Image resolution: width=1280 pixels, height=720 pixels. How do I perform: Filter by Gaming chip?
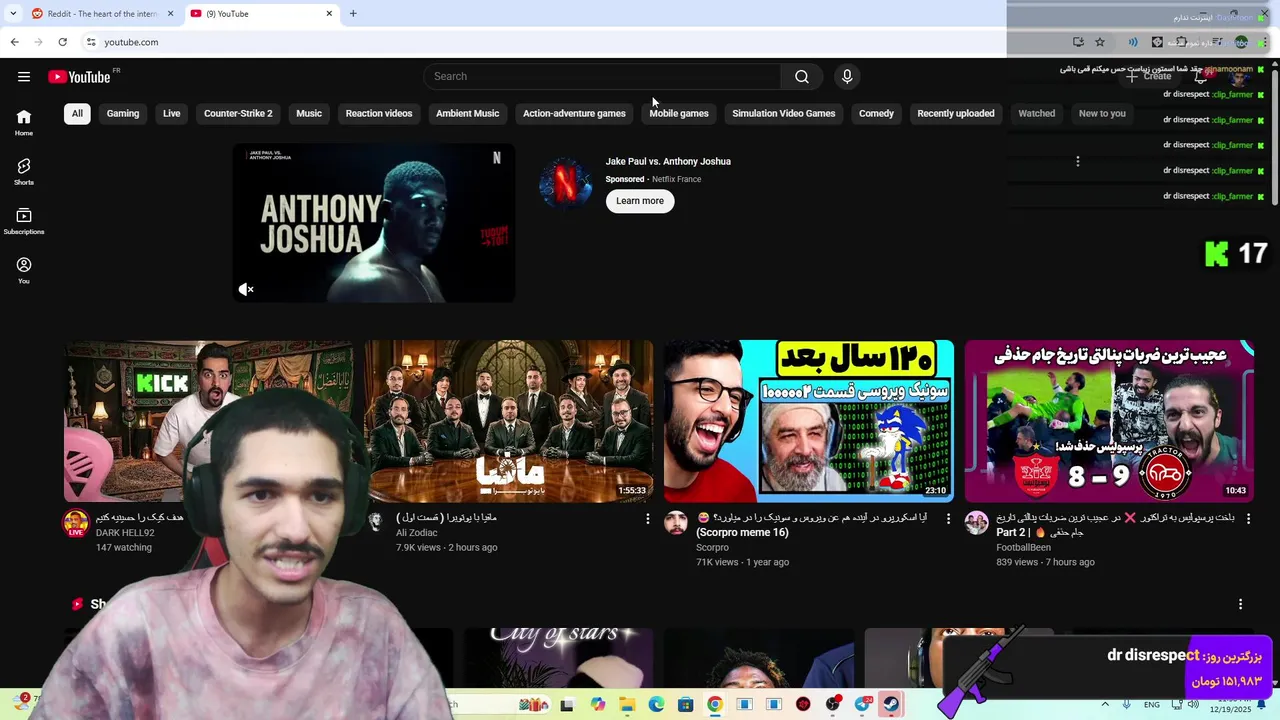tap(123, 113)
